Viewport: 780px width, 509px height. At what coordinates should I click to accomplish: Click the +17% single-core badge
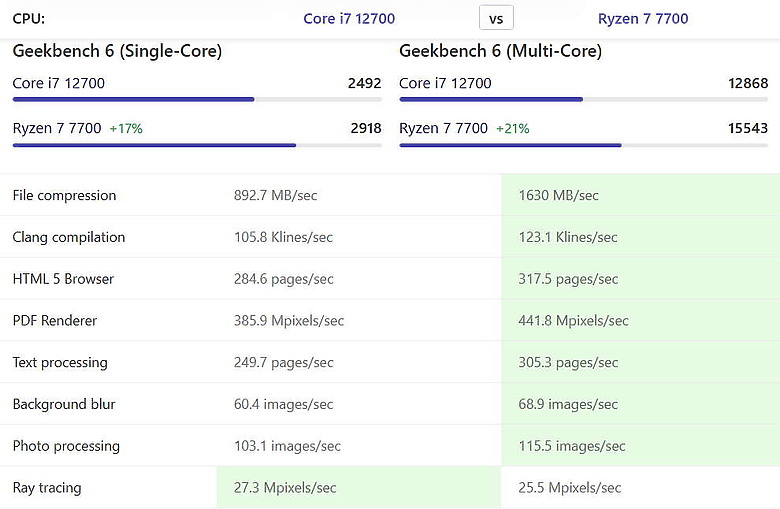(x=126, y=129)
